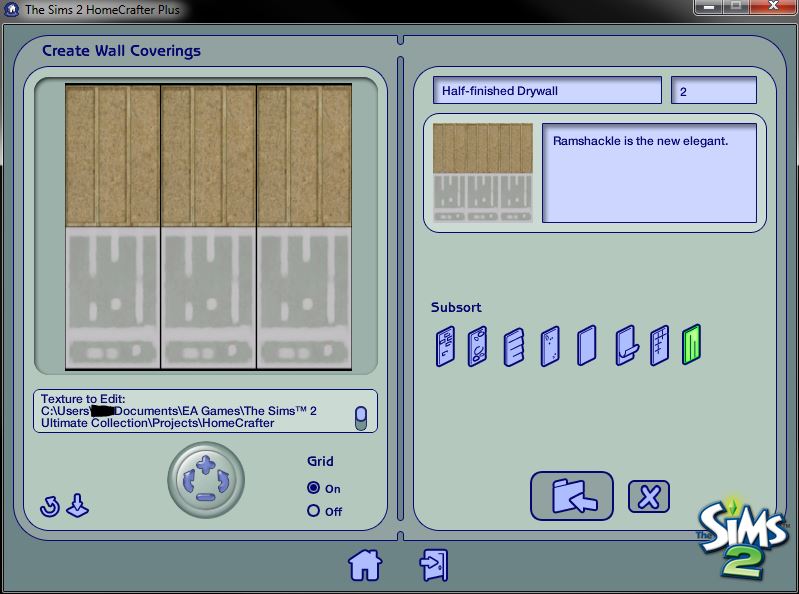Viewport: 799px width, 594px height.
Task: Go to the Home screen icon
Action: pyautogui.click(x=365, y=565)
